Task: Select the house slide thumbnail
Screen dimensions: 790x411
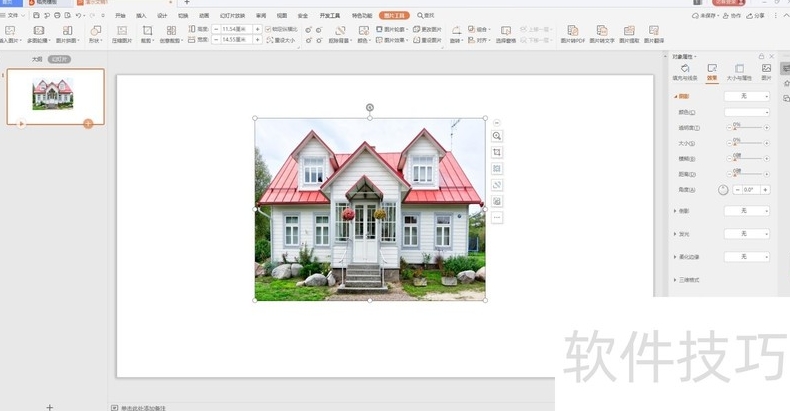Action: click(53, 96)
